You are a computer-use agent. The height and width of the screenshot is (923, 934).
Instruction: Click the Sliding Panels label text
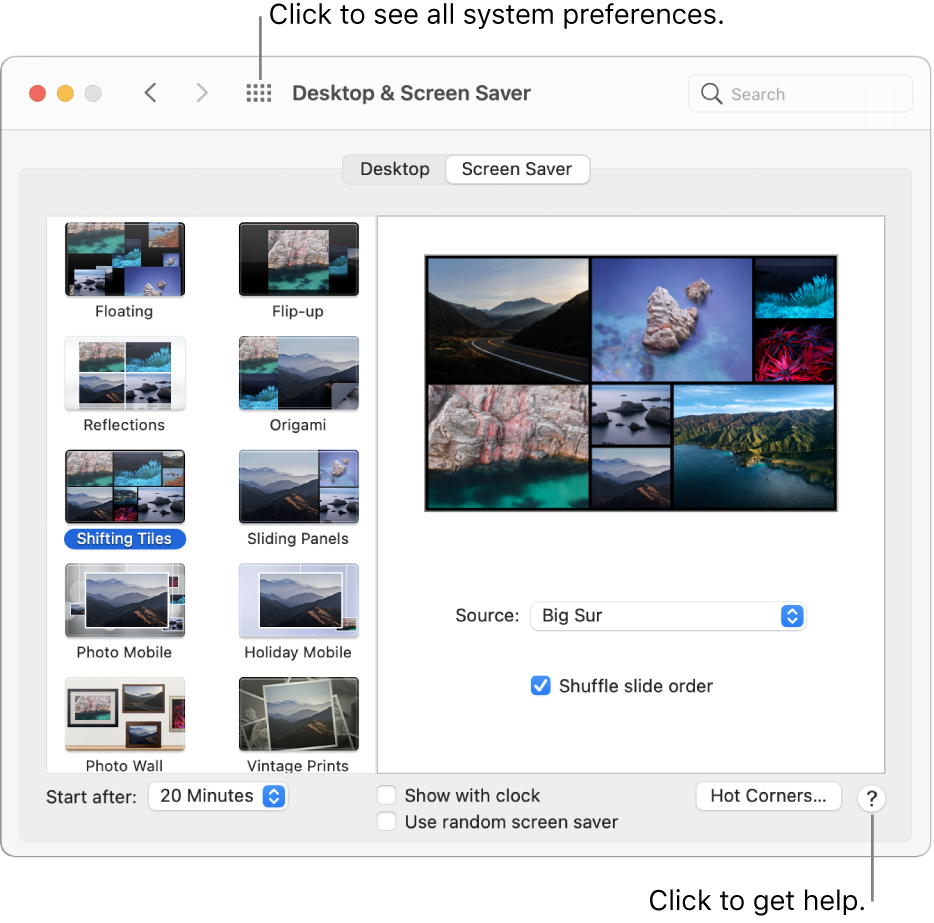click(298, 539)
